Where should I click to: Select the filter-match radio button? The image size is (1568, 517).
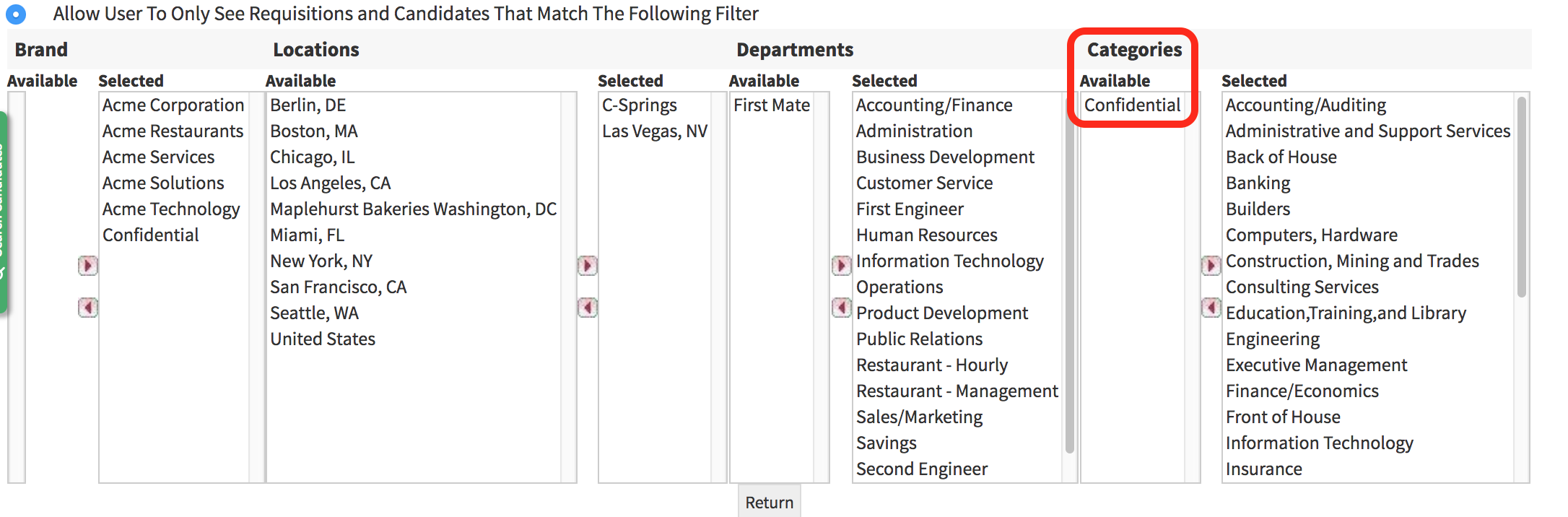click(x=16, y=14)
